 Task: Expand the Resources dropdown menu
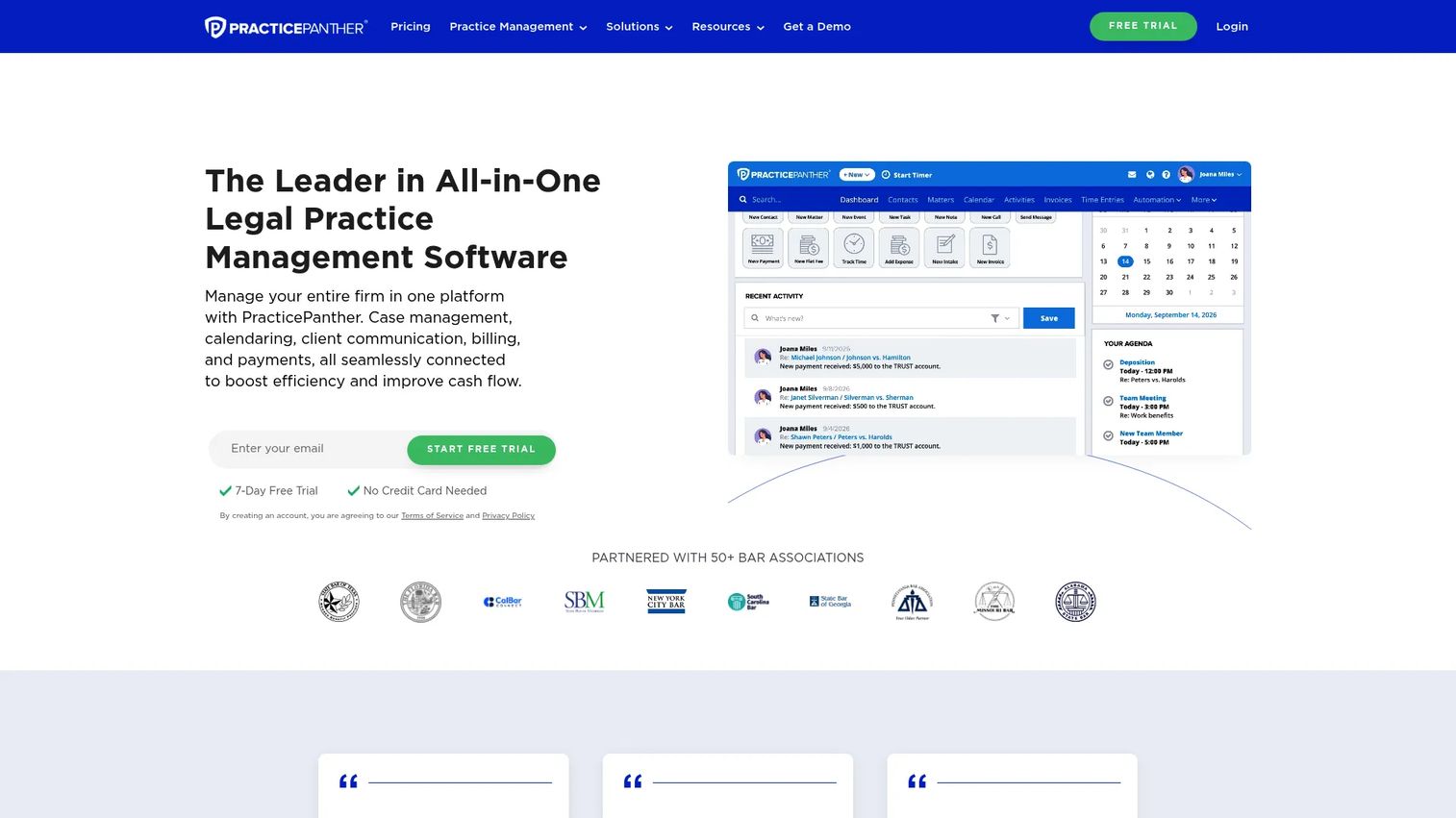click(728, 27)
